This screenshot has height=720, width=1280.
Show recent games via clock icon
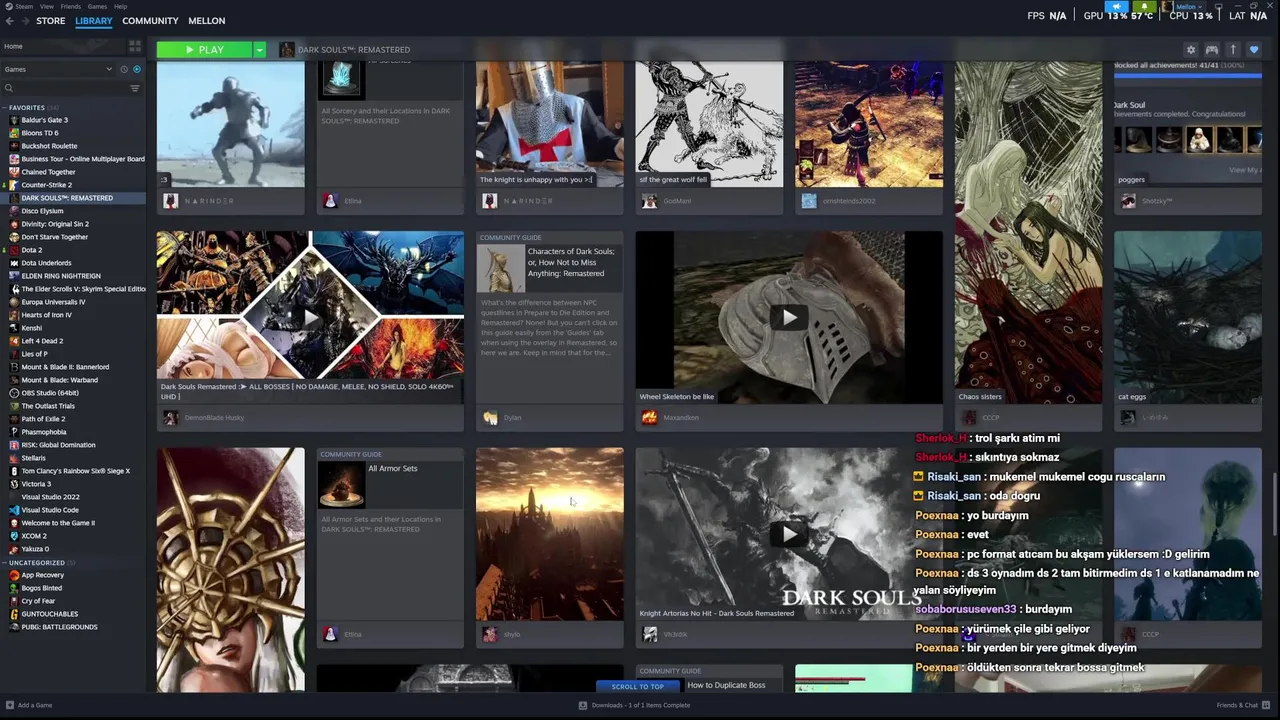(x=124, y=69)
